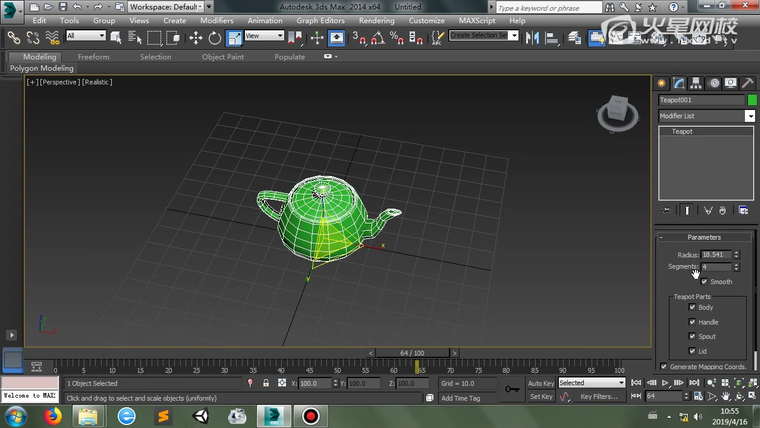Screen dimensions: 760x428
Task: Expand the Modifier List dropdown
Action: click(x=750, y=116)
